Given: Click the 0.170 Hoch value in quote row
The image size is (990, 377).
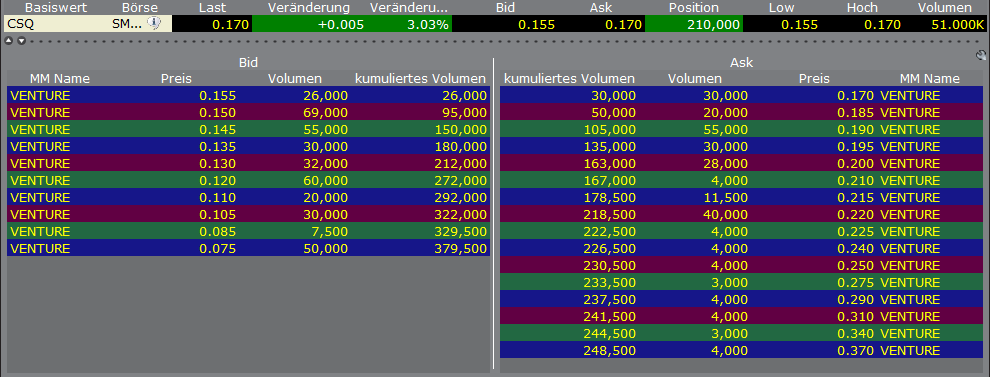Looking at the screenshot, I should click(882, 25).
